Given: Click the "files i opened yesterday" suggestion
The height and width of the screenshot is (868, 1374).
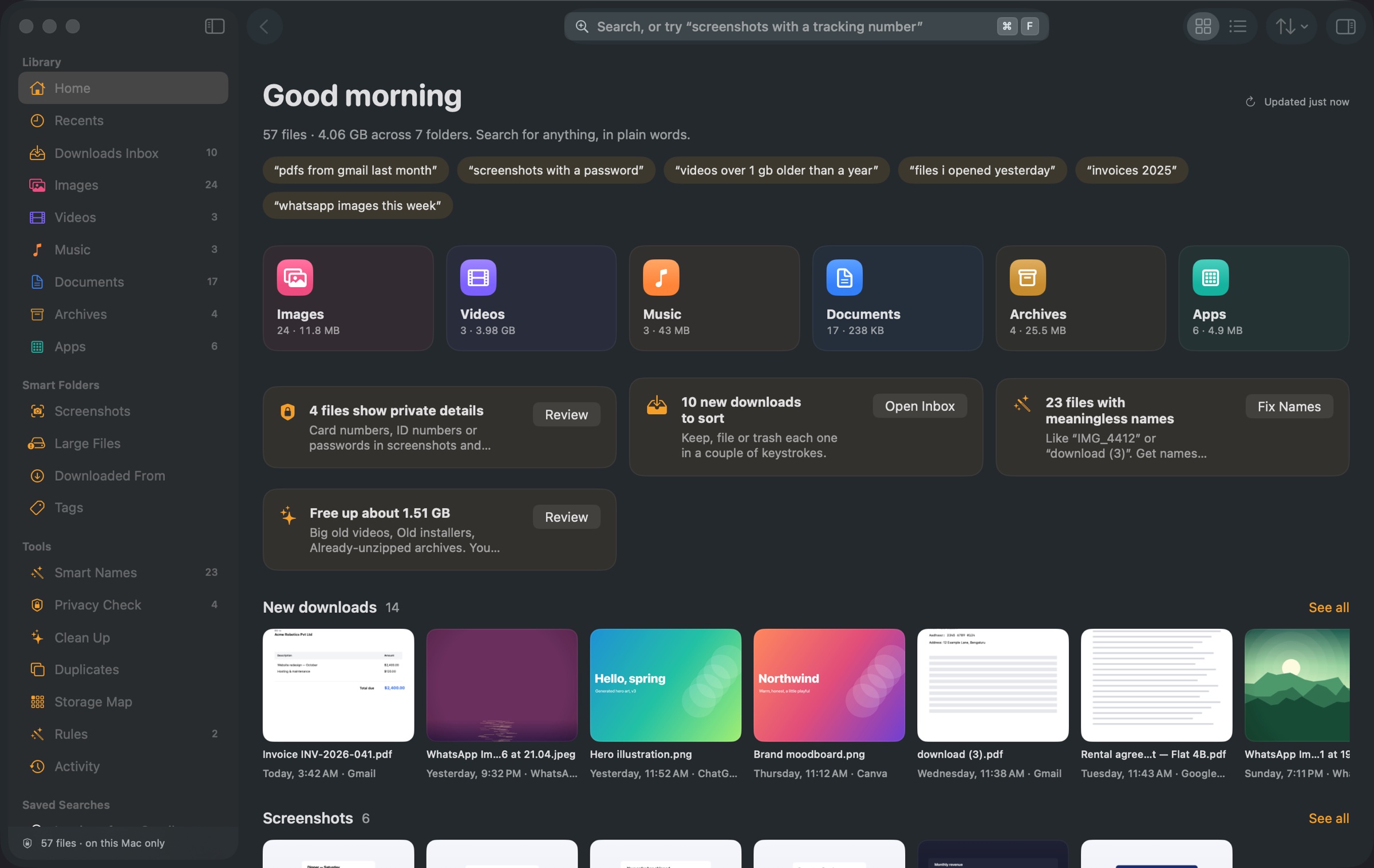Looking at the screenshot, I should point(982,171).
